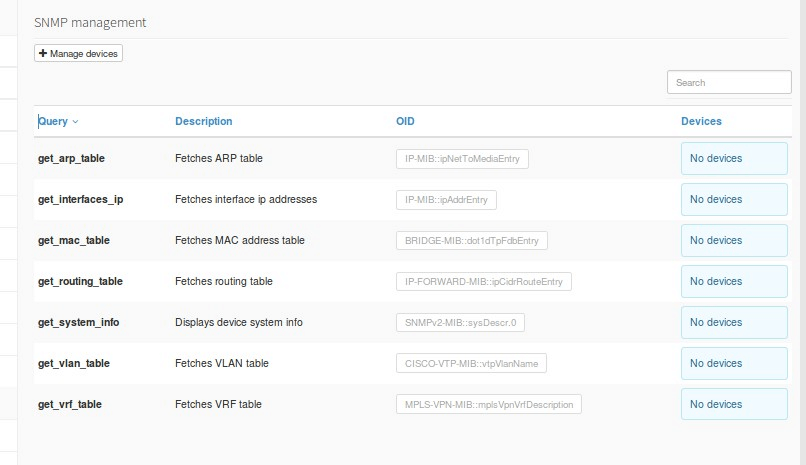Sort table by Devices column header
The height and width of the screenshot is (465, 806).
click(701, 121)
